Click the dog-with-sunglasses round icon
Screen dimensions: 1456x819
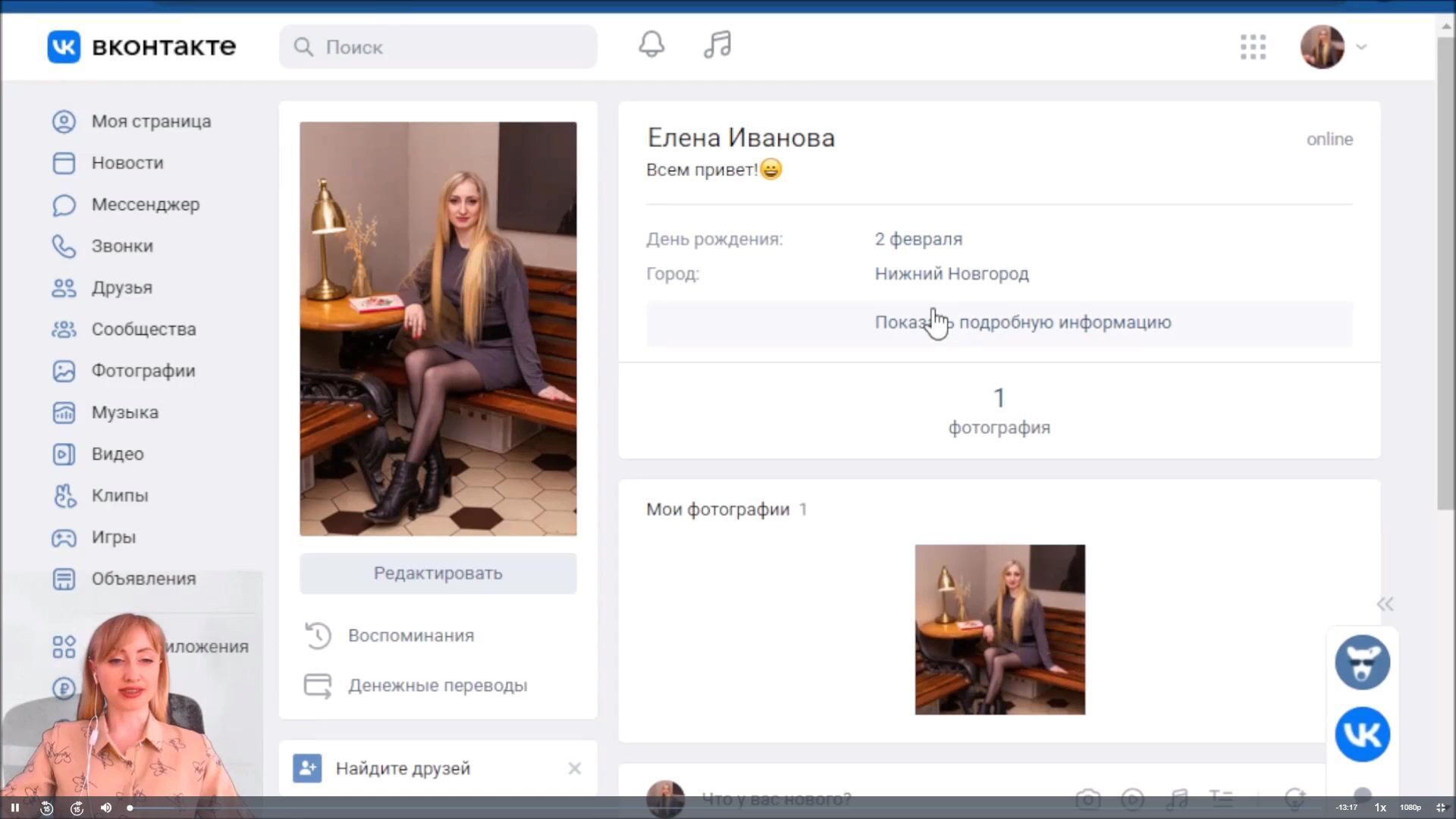pos(1362,662)
